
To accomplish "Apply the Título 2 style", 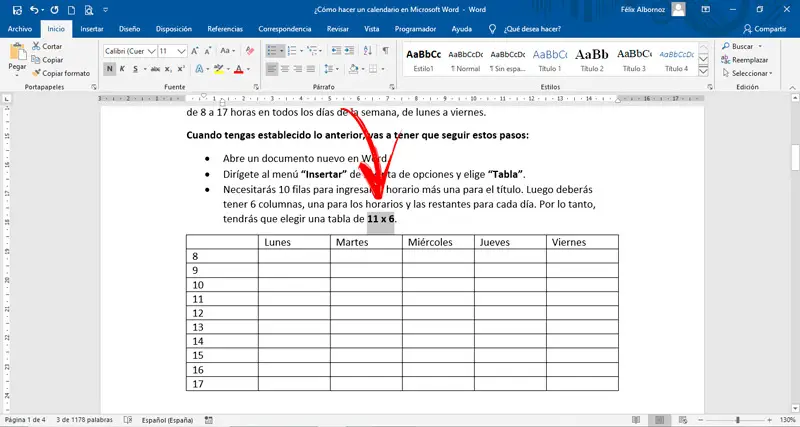I will tap(592, 59).
